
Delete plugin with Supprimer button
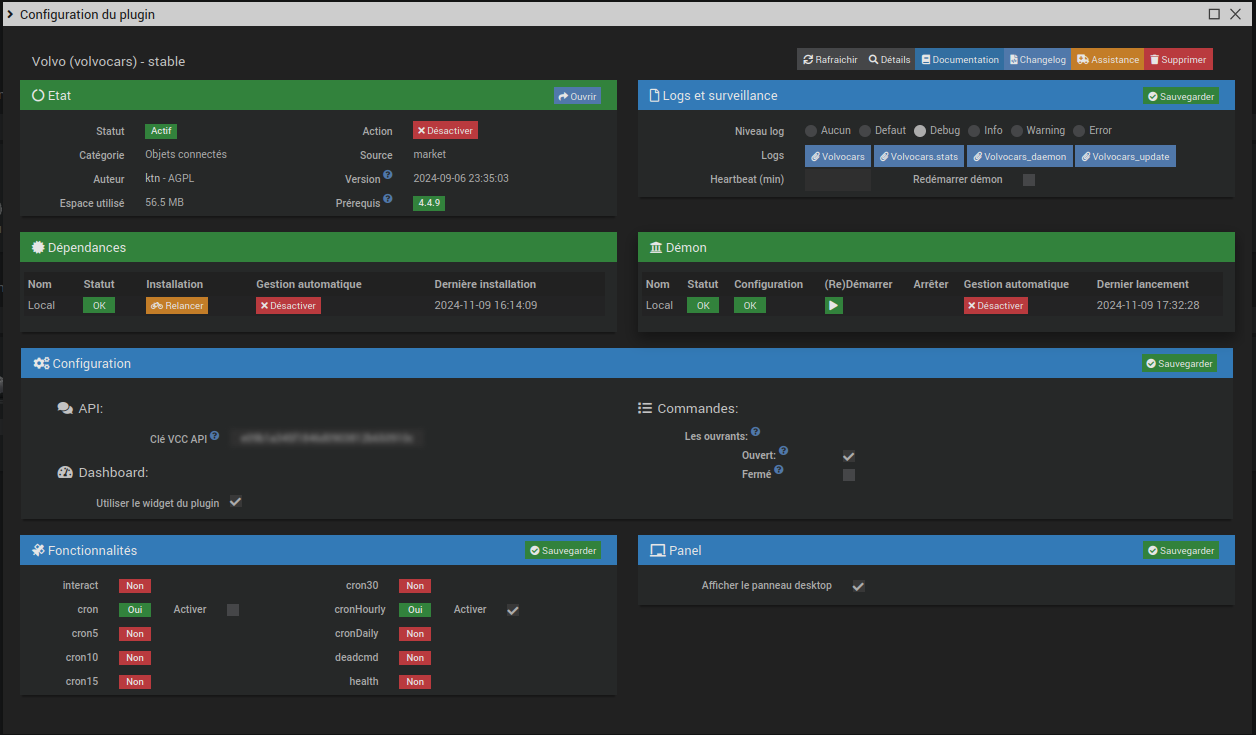point(1178,60)
